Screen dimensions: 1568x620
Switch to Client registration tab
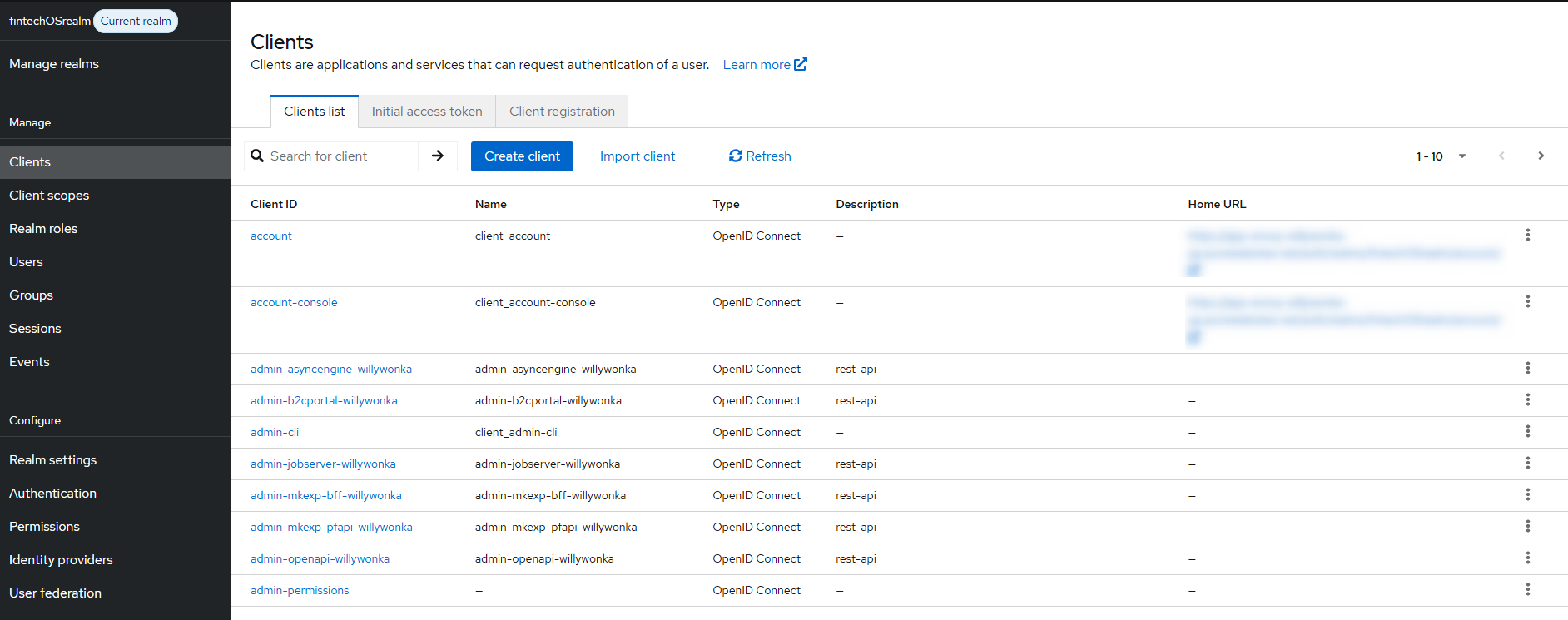click(562, 112)
